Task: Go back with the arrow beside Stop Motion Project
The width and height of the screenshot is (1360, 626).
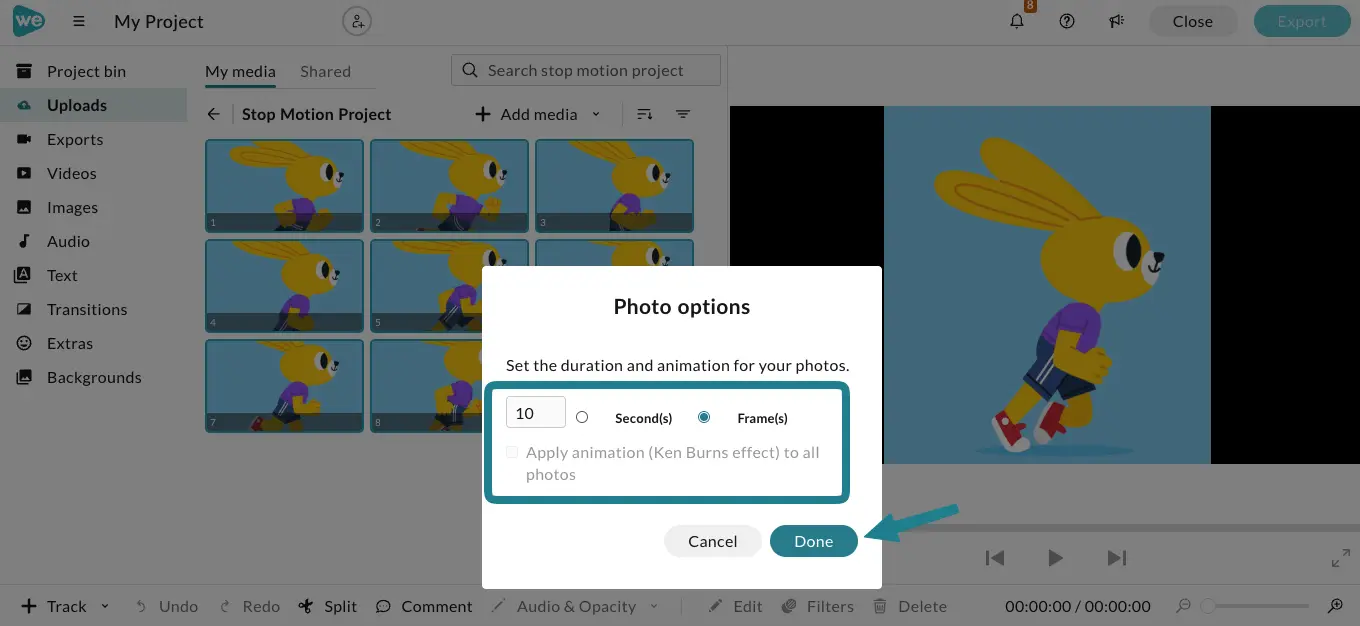Action: click(x=214, y=114)
